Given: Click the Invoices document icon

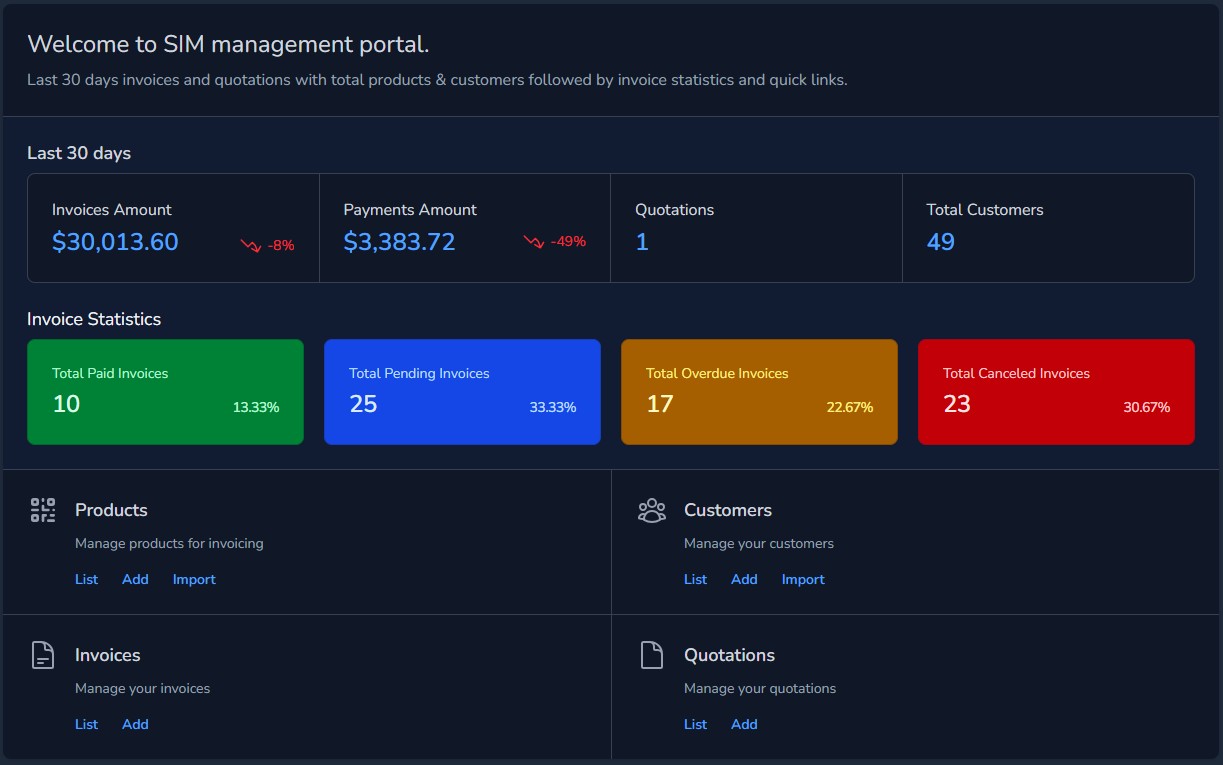Looking at the screenshot, I should click(43, 655).
